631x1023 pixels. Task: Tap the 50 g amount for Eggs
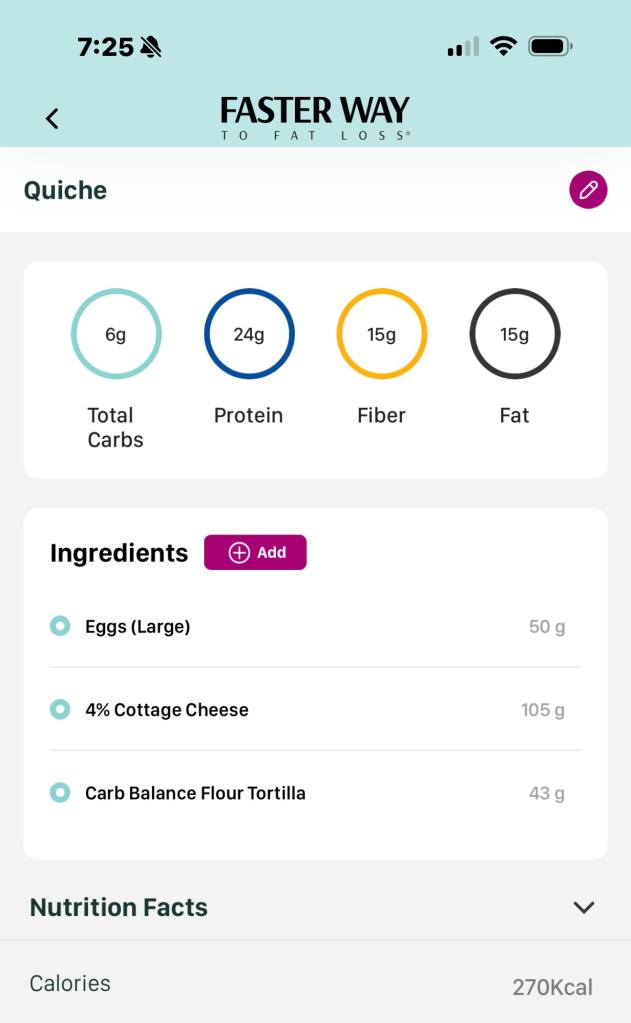[547, 627]
